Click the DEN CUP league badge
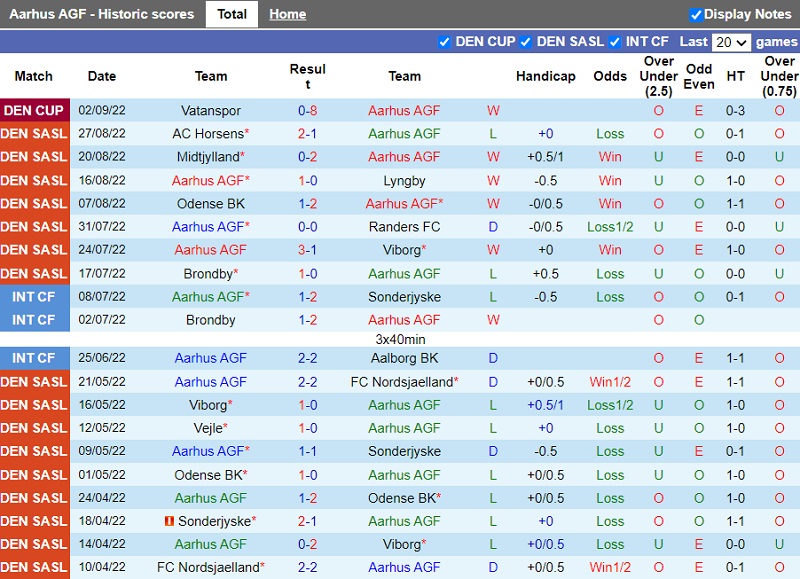 (34, 110)
